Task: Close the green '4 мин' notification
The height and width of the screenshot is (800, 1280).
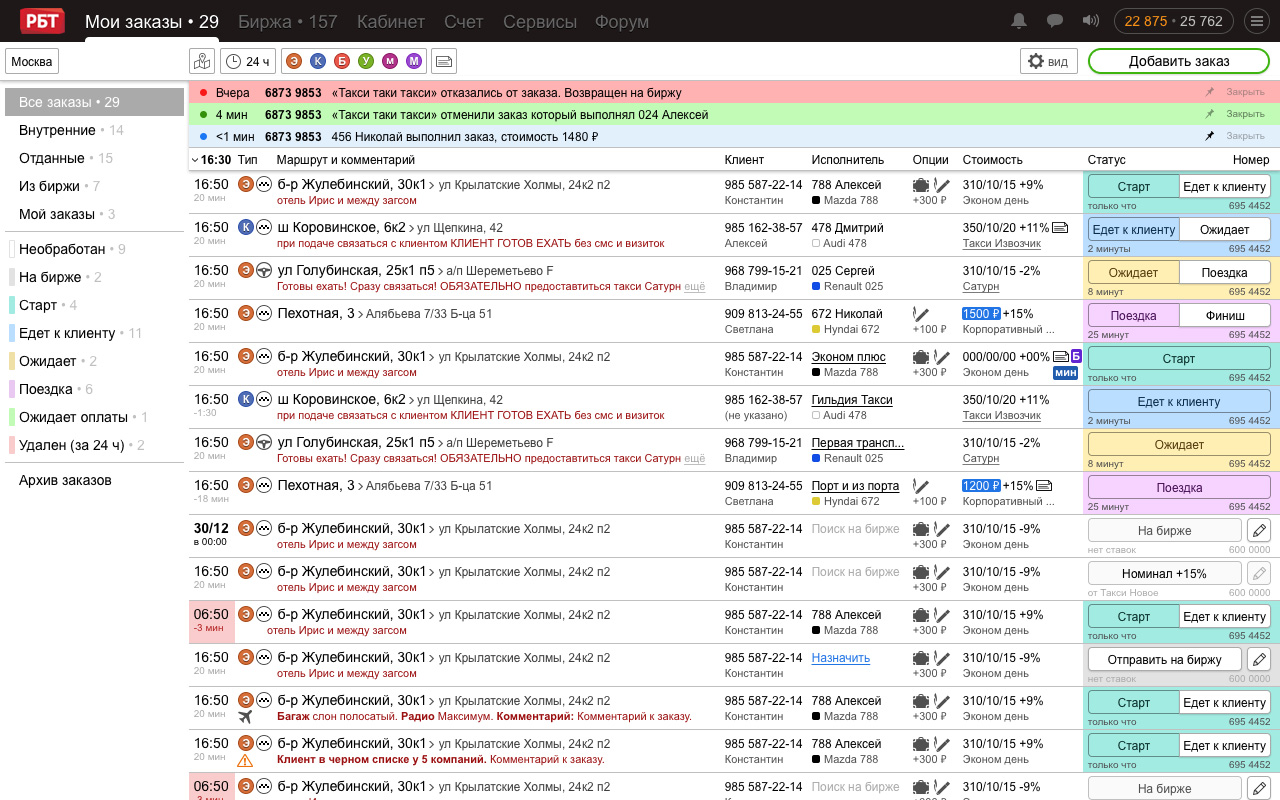Action: [1245, 114]
